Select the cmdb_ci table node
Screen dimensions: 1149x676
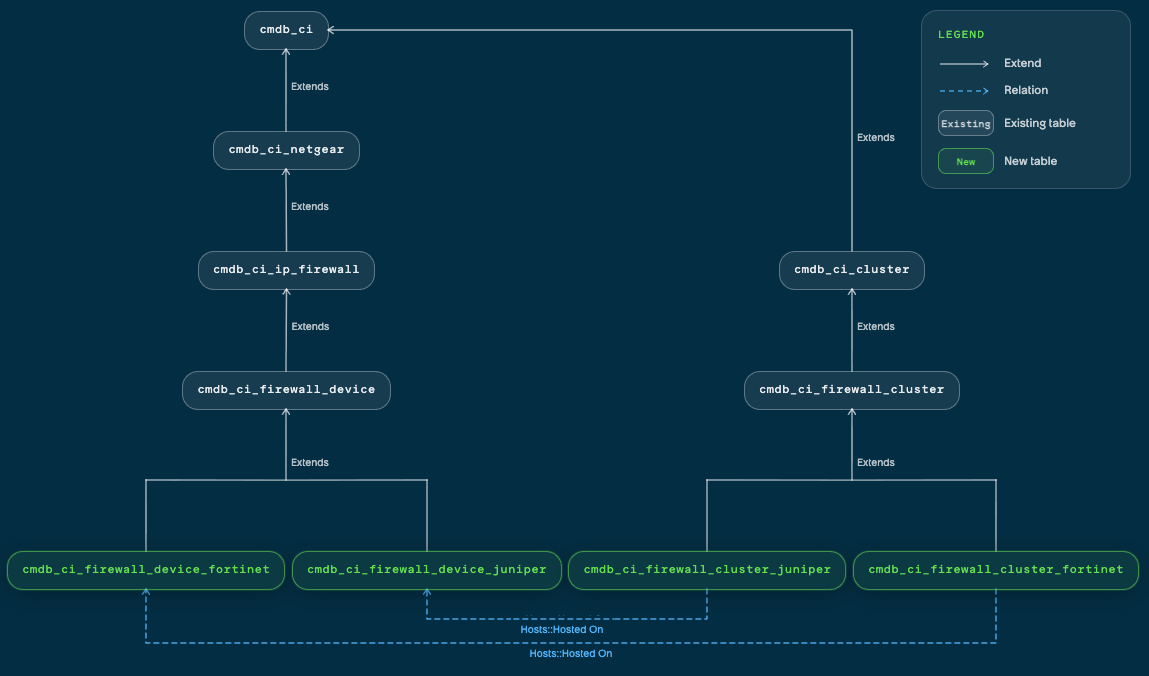(x=286, y=30)
